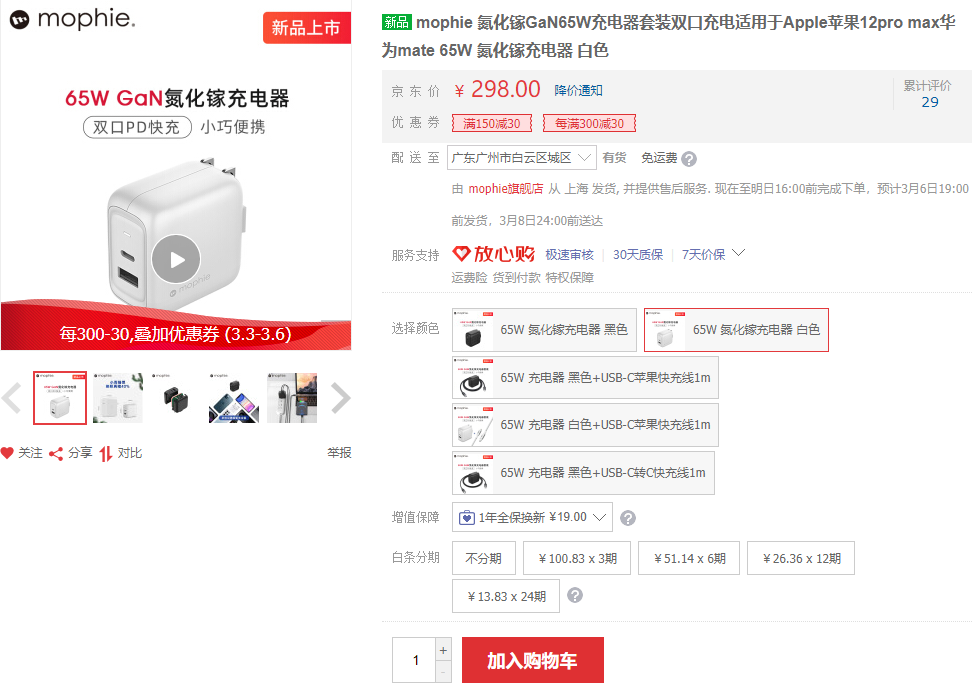The height and width of the screenshot is (685, 973).
Task: Open mophie旗舰店 store link
Action: point(506,188)
